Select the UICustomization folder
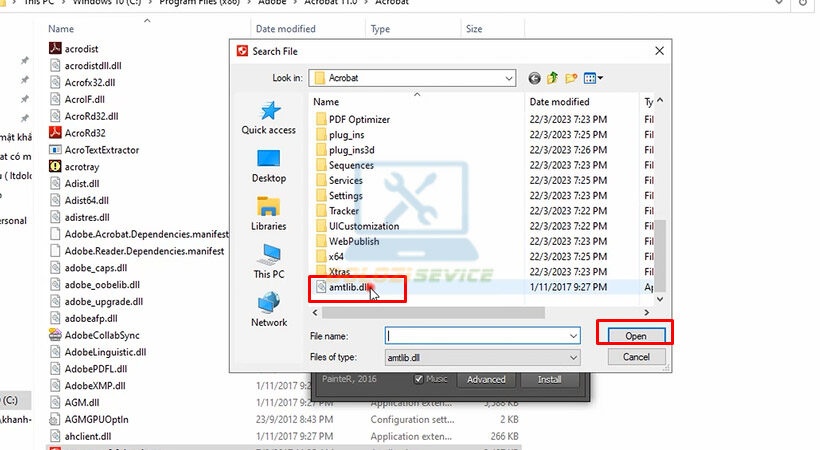 358,226
